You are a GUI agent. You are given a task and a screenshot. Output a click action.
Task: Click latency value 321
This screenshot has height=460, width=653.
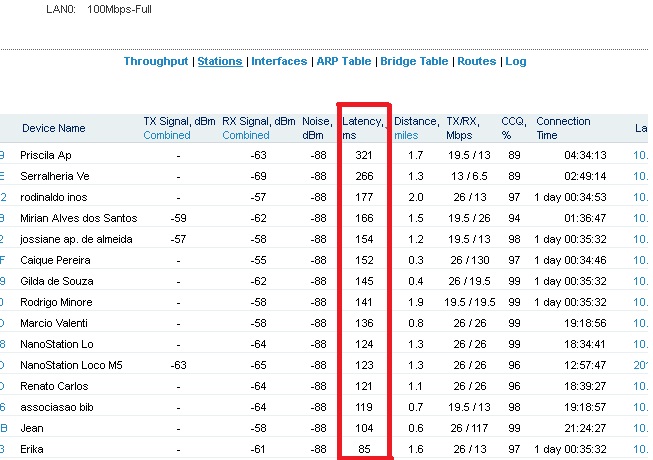pyautogui.click(x=364, y=155)
